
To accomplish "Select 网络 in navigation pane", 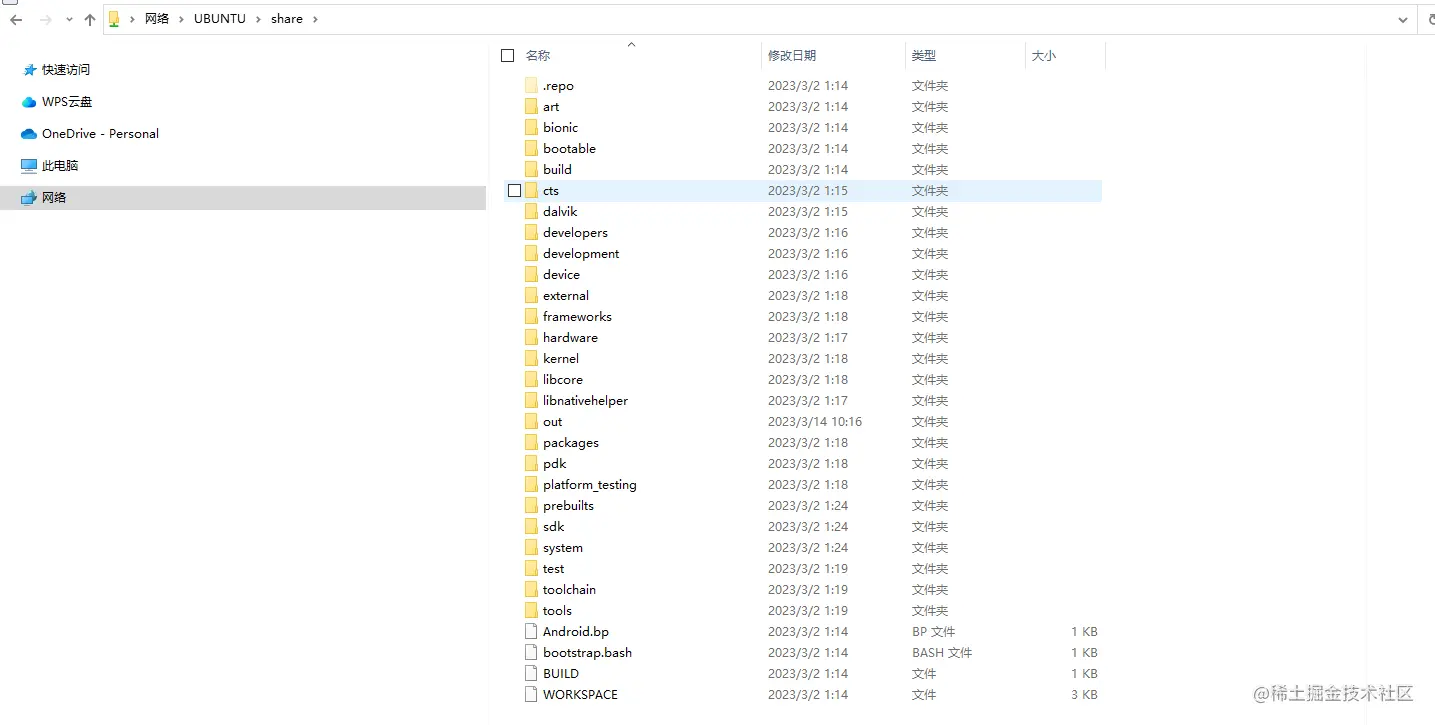I will click(x=242, y=198).
